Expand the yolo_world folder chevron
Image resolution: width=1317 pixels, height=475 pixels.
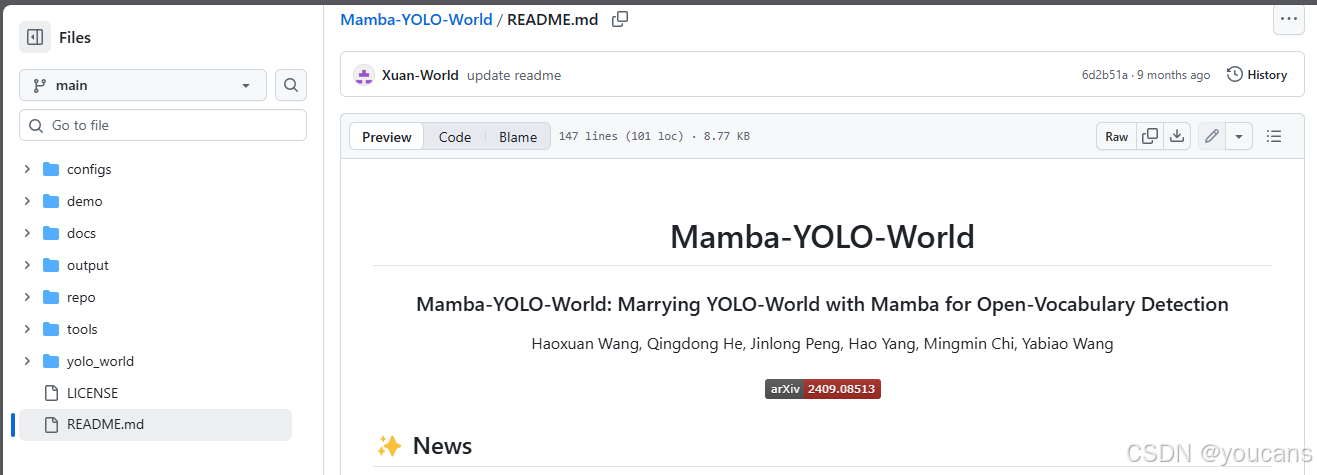[x=27, y=361]
